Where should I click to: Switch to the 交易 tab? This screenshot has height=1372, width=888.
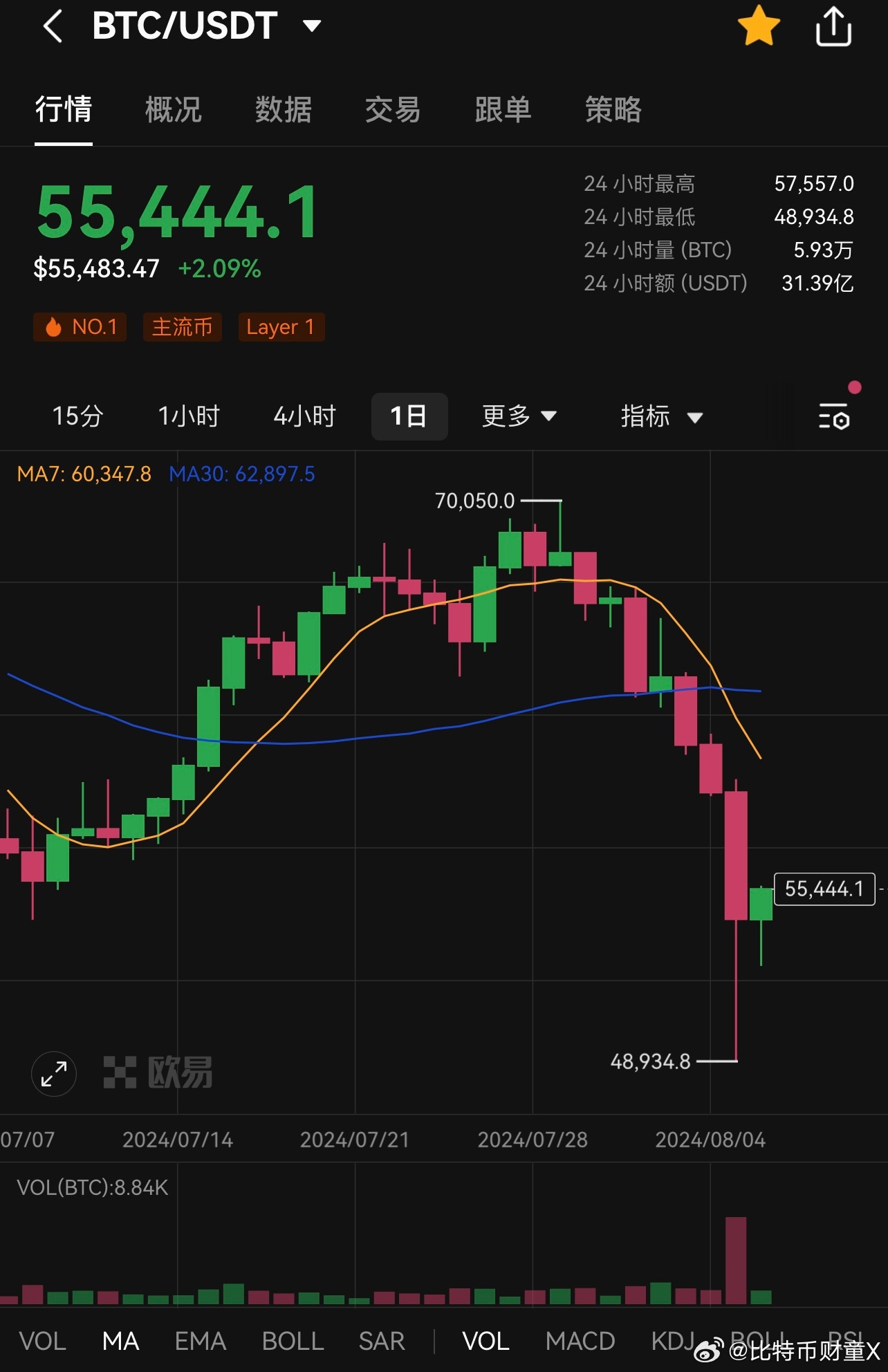coord(393,109)
